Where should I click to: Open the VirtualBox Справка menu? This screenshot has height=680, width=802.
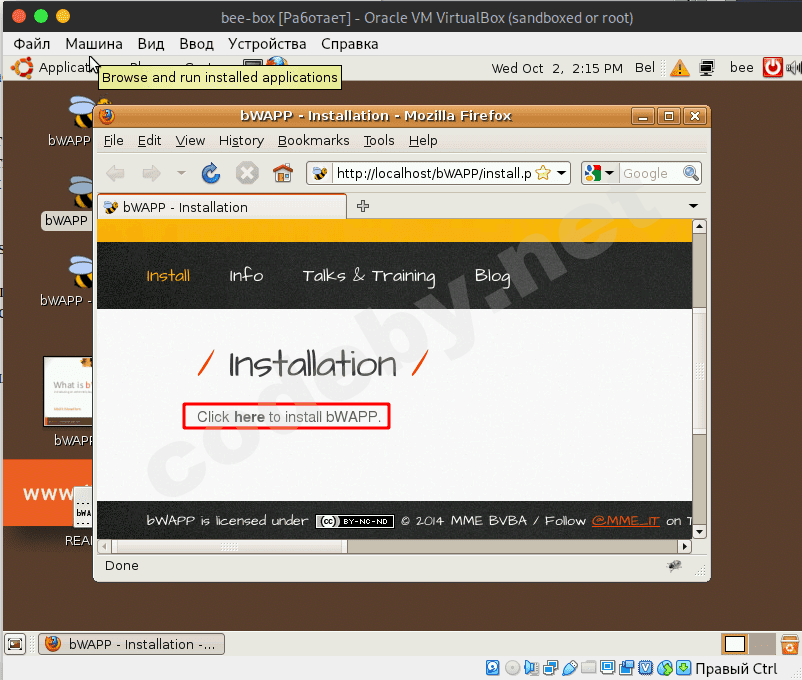[x=350, y=44]
